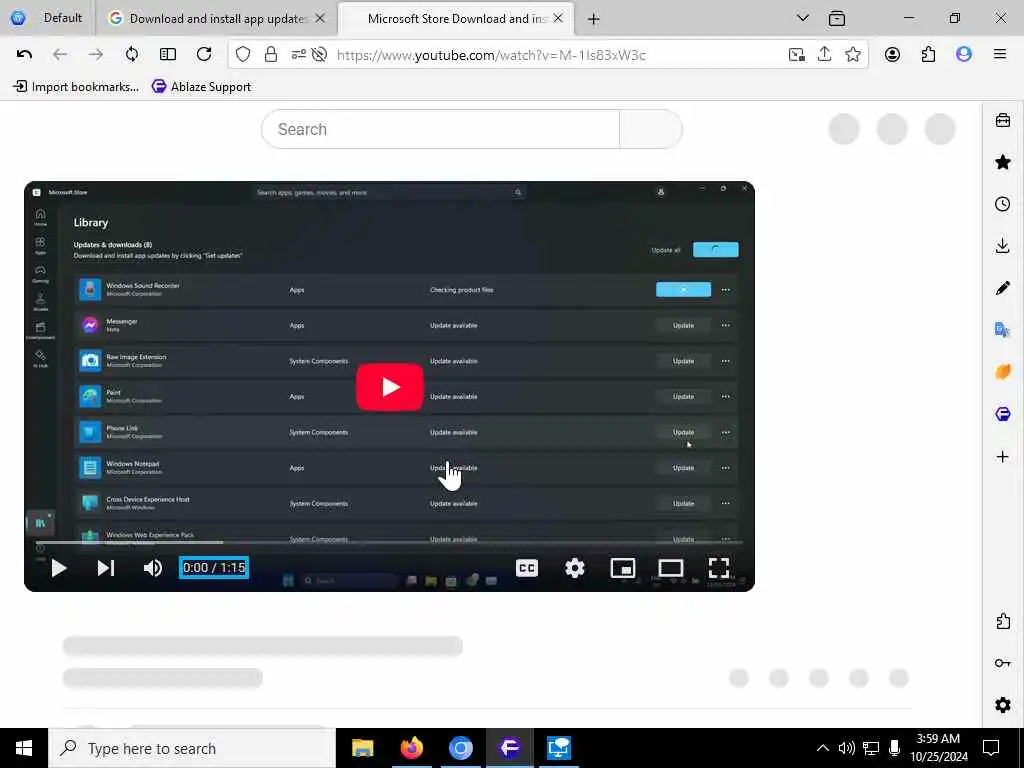Mute the video with the speaker icon
Screen dimensions: 1024x768
(153, 568)
